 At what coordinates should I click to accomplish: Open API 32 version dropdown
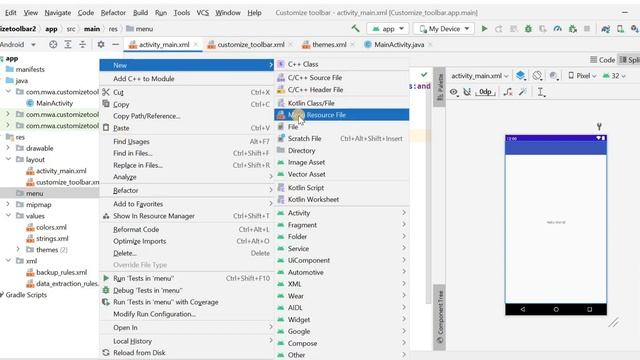point(614,76)
